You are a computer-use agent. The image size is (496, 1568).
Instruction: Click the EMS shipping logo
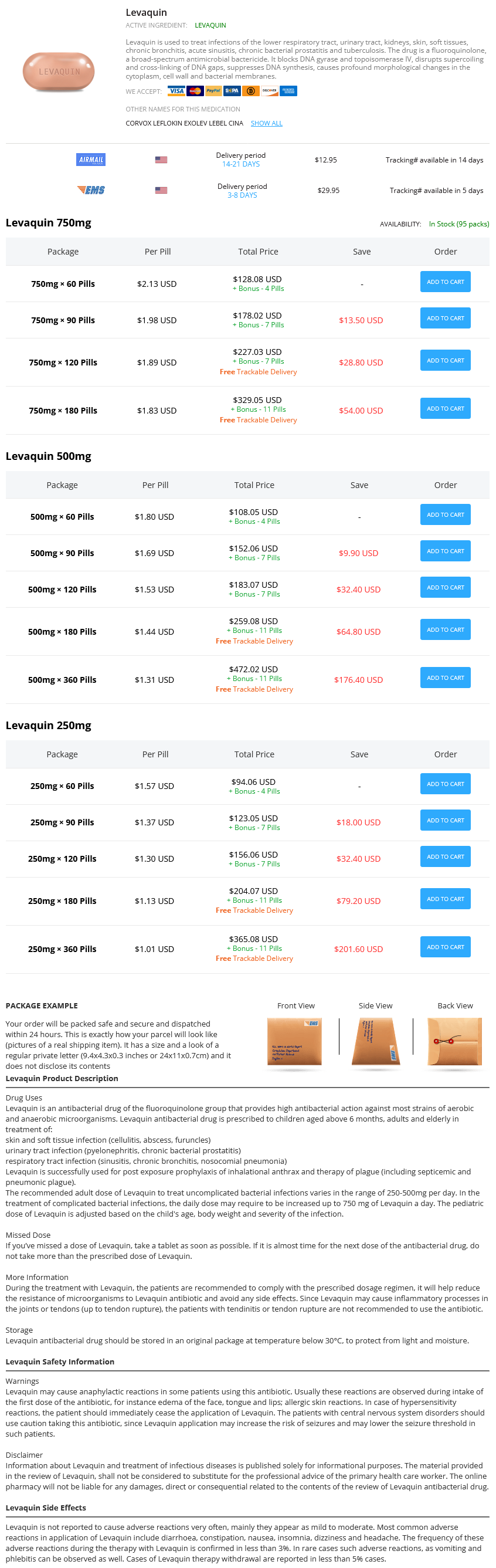(91, 191)
